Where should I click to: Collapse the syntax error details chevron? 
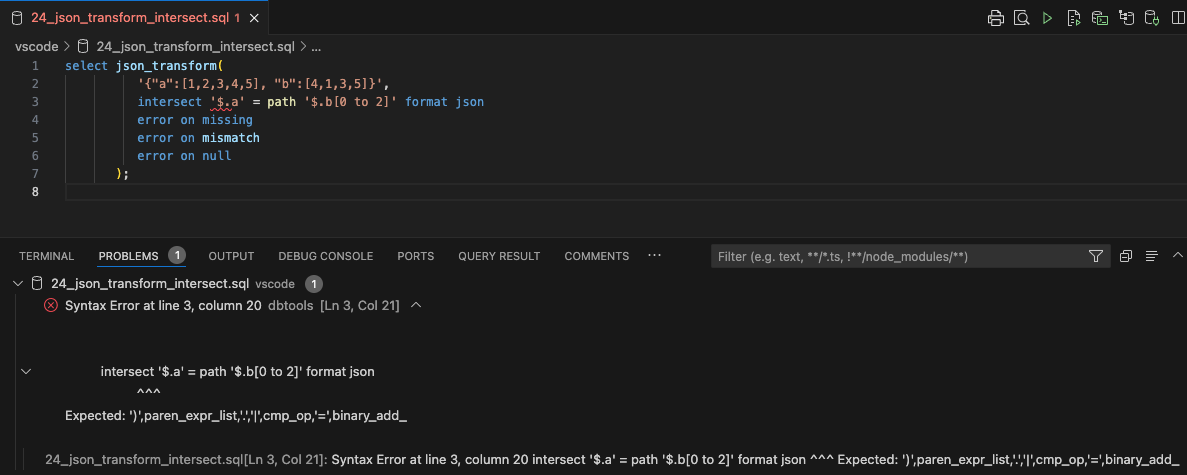pyautogui.click(x=416, y=306)
